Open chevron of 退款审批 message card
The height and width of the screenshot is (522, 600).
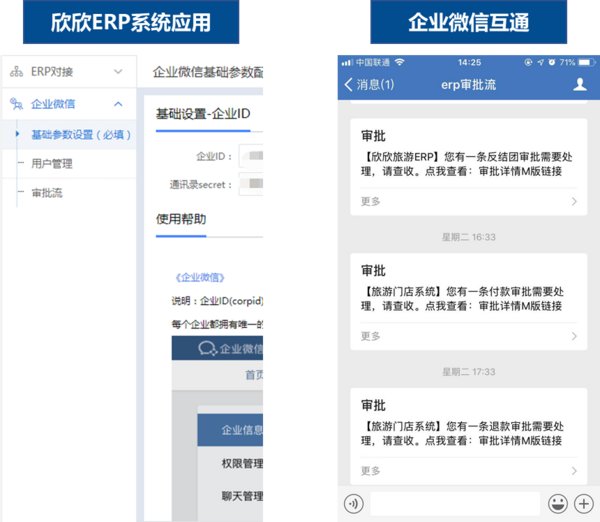574,471
